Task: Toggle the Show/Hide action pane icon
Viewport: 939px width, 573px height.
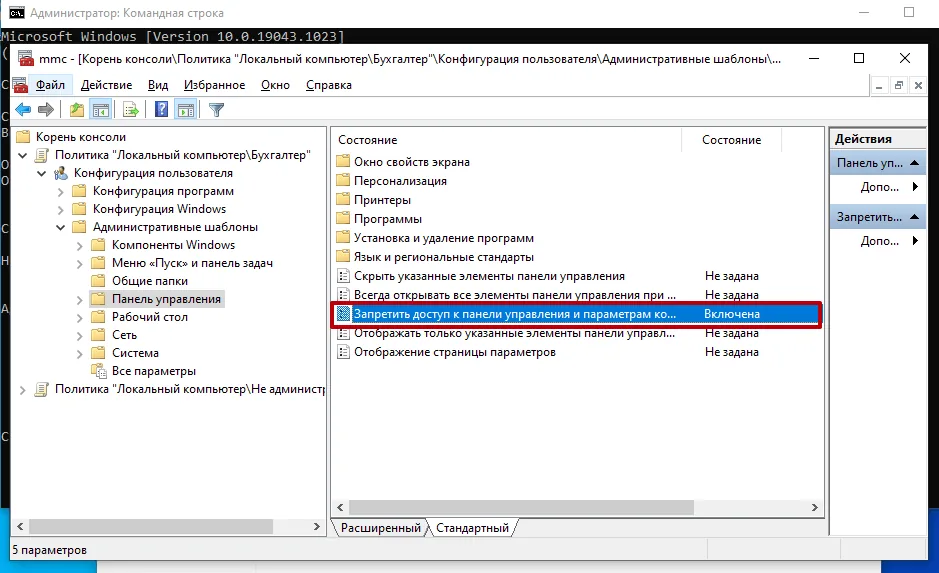Action: tap(186, 110)
